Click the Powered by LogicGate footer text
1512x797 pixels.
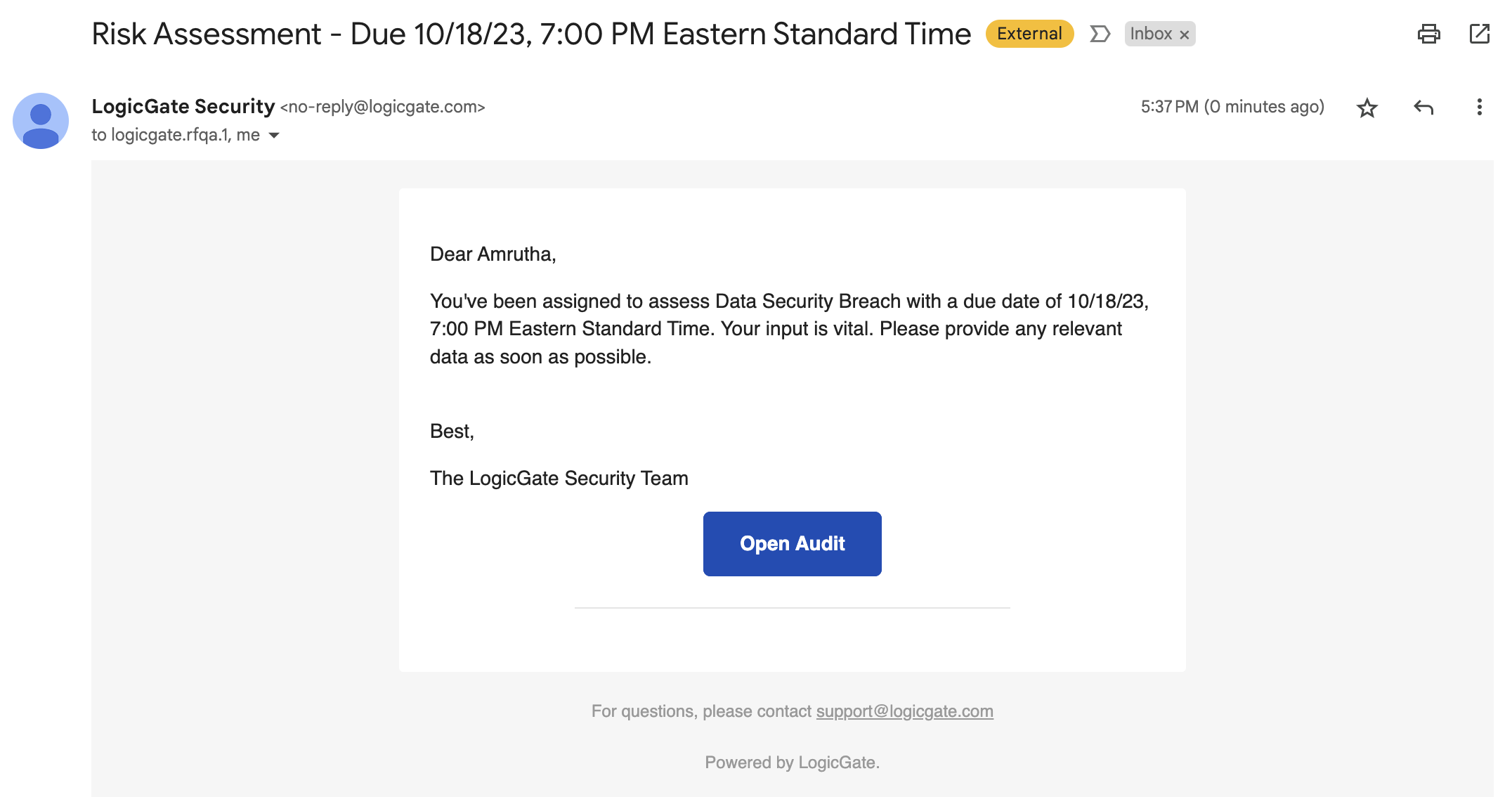[x=792, y=763]
